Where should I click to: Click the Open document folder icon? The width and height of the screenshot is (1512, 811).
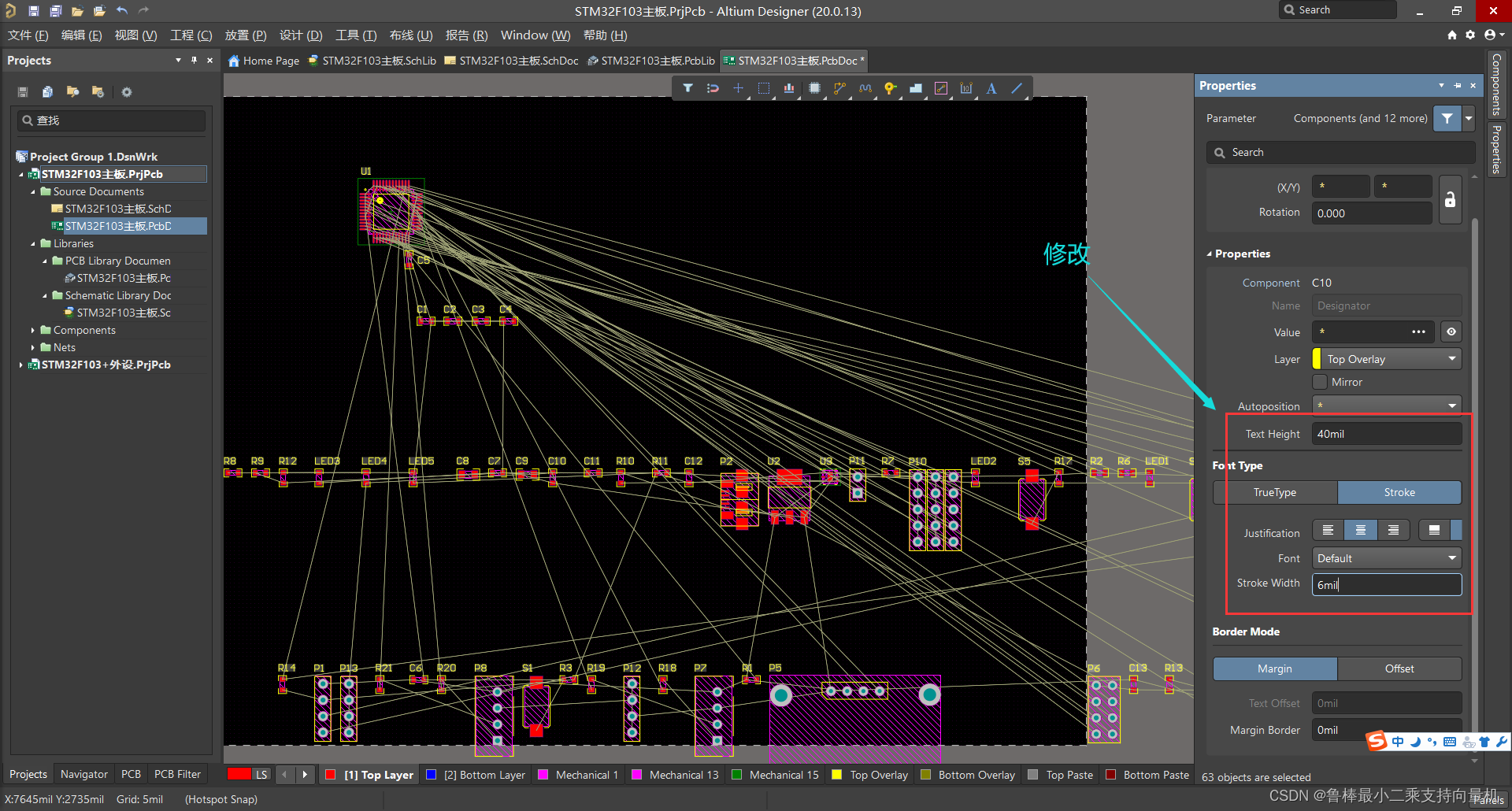[77, 11]
